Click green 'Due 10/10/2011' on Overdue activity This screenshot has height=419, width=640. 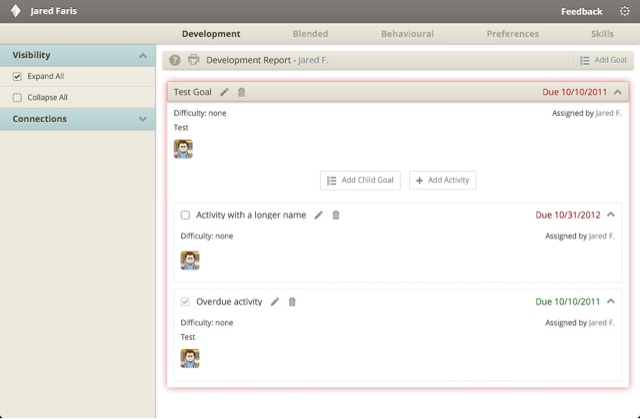[568, 302]
